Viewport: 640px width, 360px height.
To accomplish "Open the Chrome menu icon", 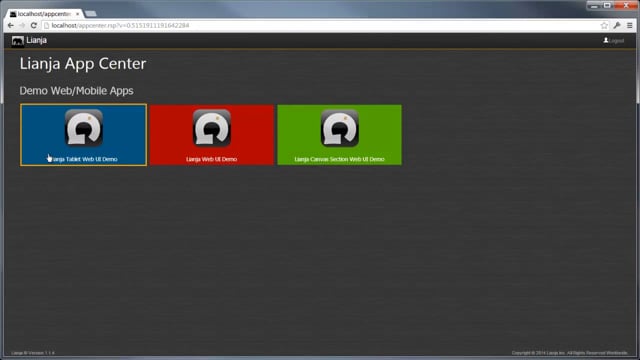I will (630, 25).
